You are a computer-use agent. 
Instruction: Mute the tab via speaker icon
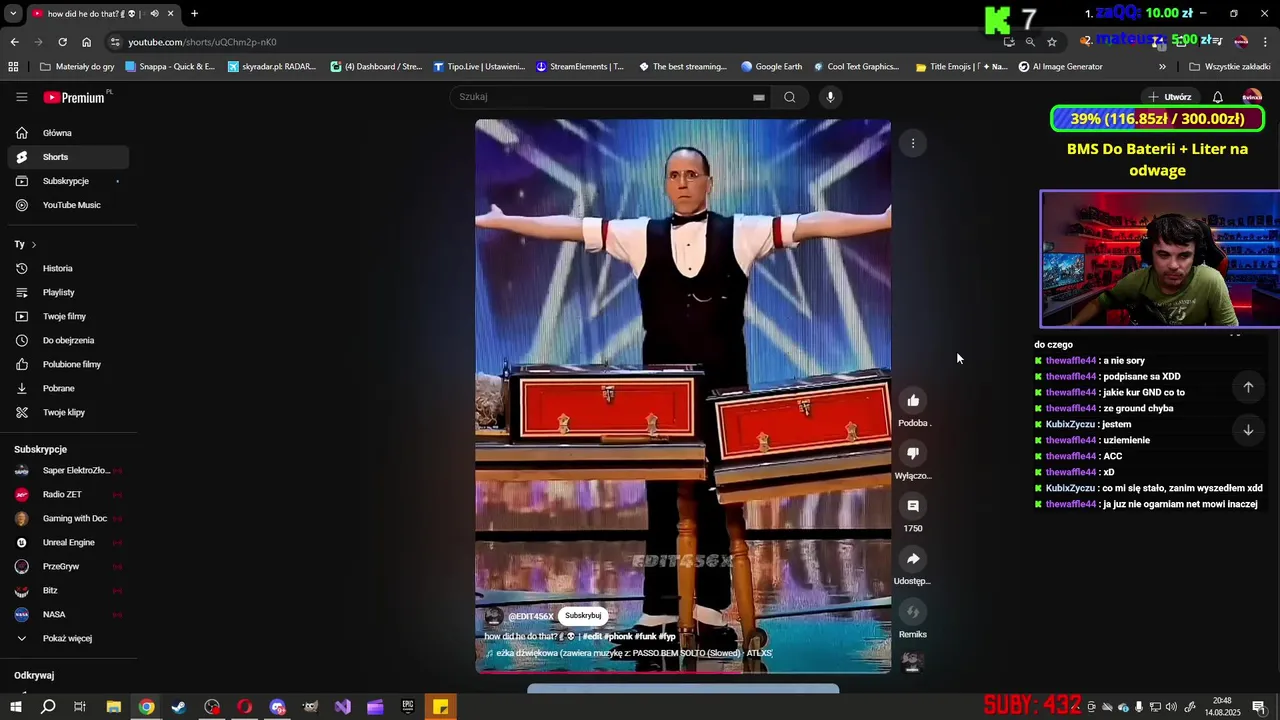click(x=154, y=14)
